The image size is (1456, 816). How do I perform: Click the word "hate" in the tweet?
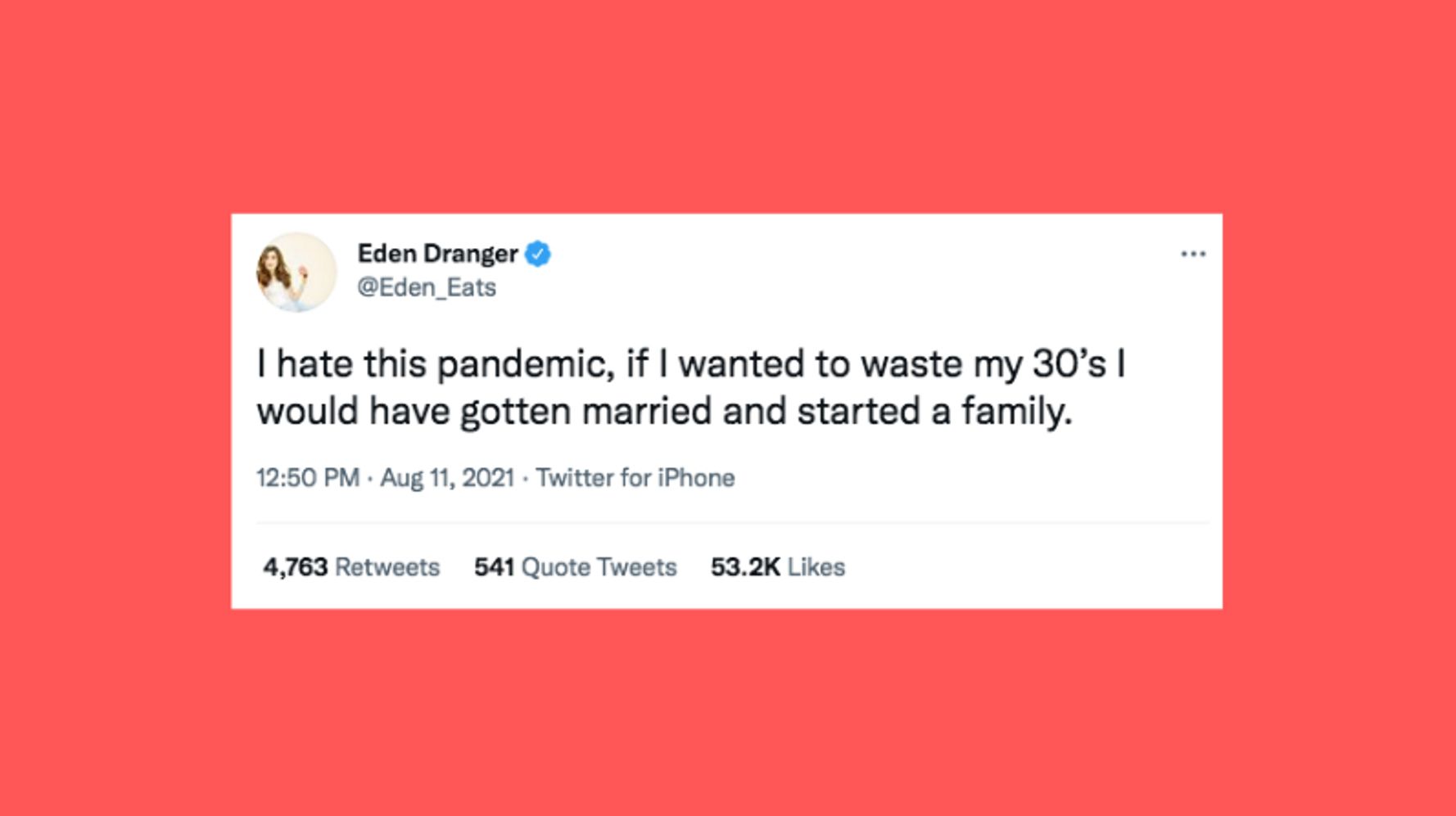[314, 365]
